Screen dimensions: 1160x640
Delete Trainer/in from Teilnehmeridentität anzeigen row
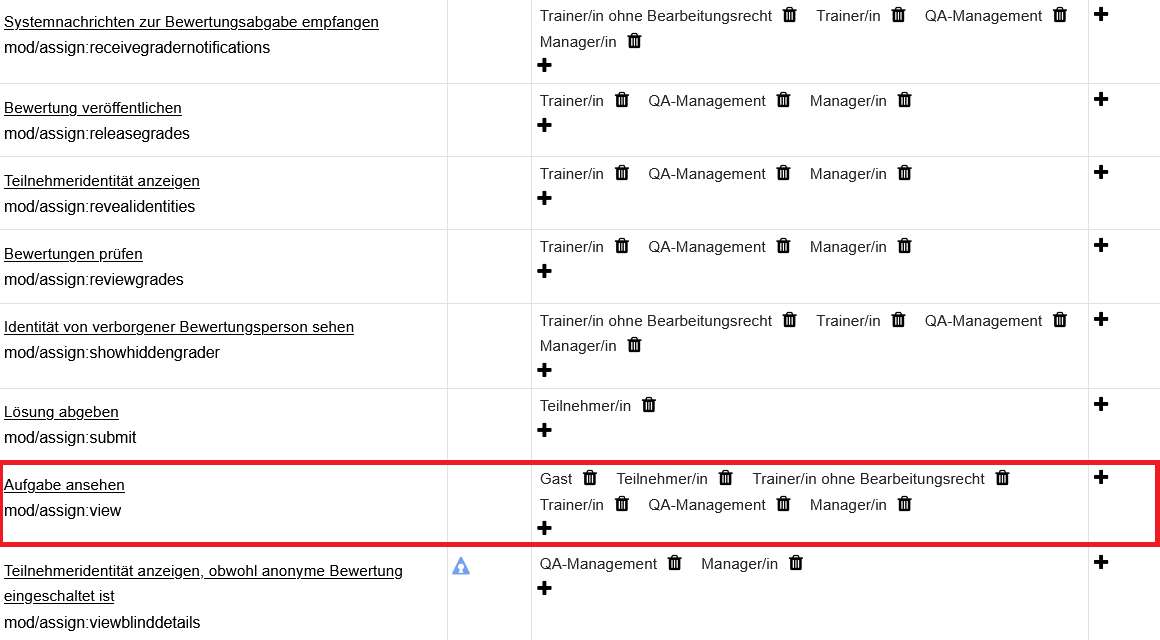pos(622,172)
